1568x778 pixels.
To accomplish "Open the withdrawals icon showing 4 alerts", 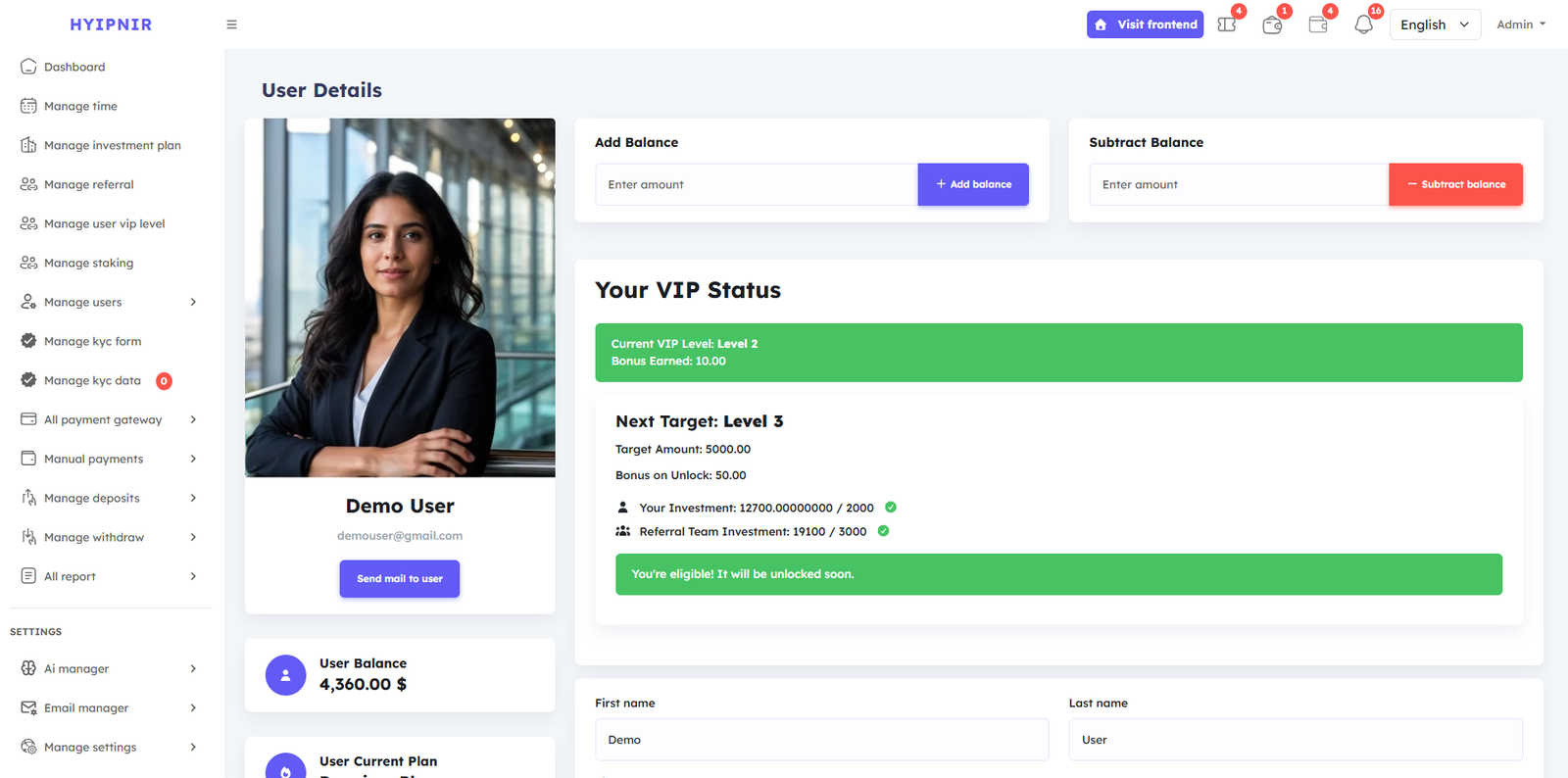I will point(1318,24).
